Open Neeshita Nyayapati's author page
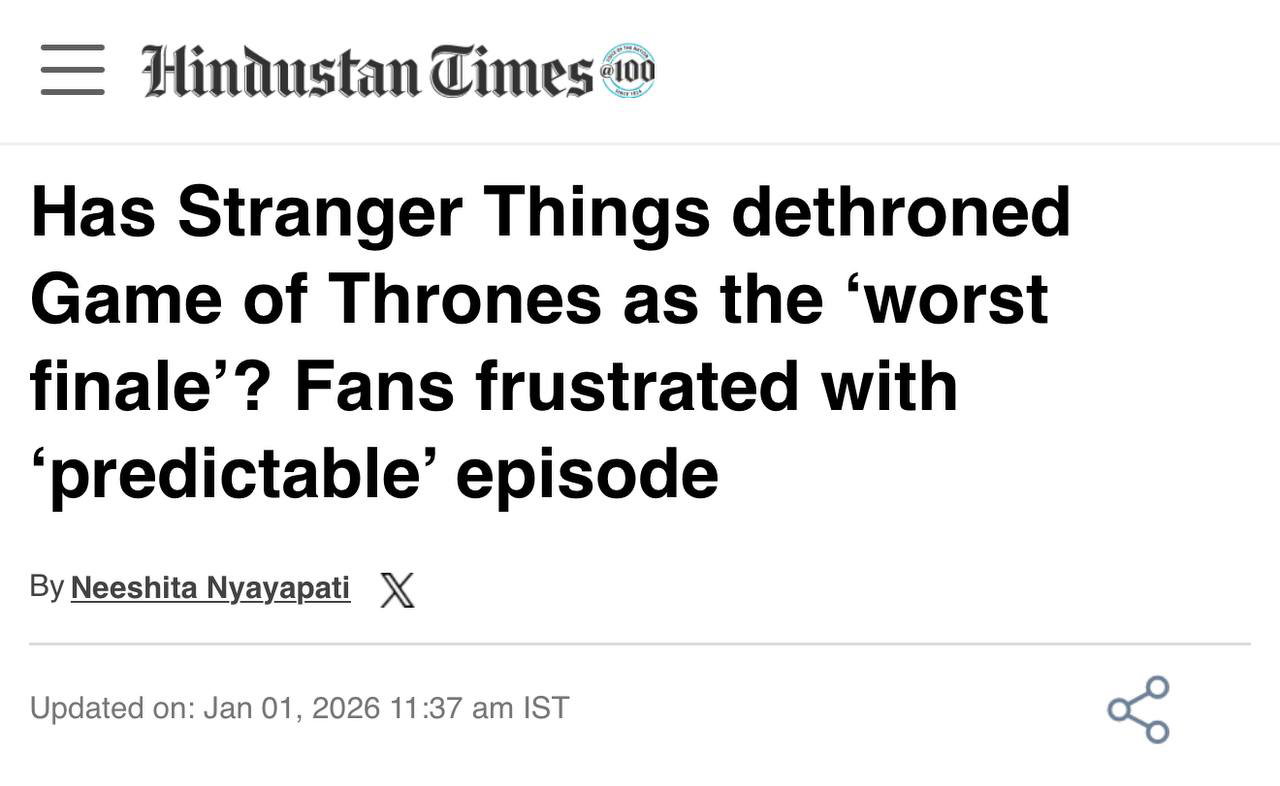 (x=210, y=588)
